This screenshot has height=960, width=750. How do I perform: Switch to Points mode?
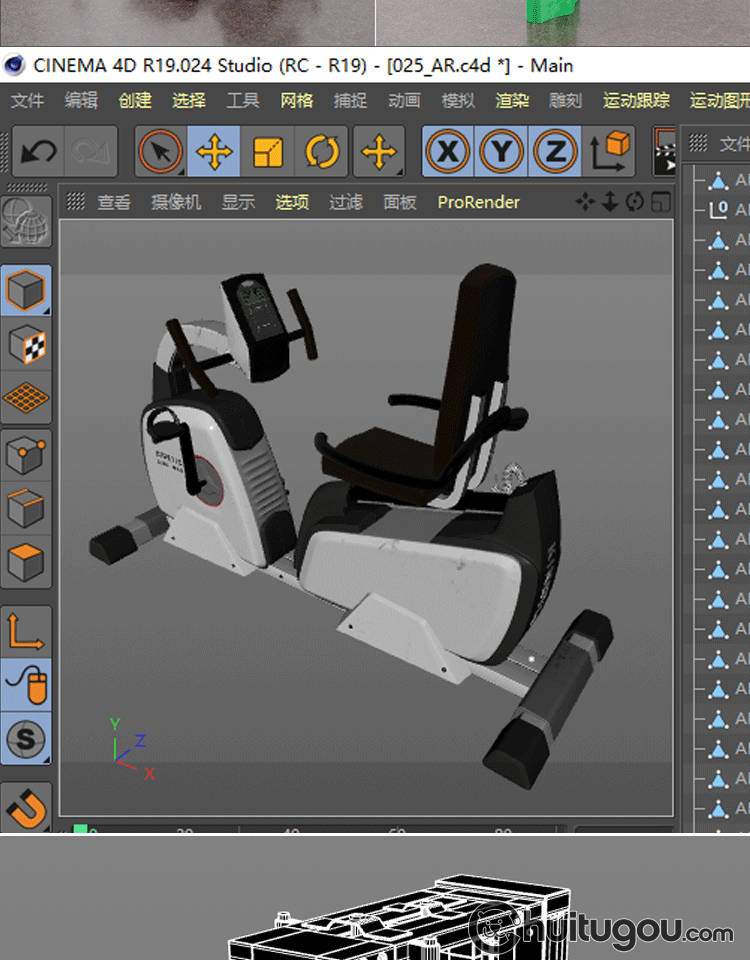26,455
